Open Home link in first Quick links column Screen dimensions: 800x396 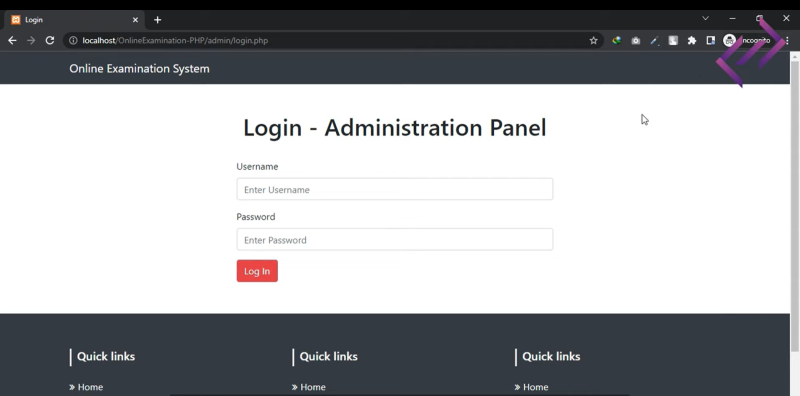tap(86, 387)
